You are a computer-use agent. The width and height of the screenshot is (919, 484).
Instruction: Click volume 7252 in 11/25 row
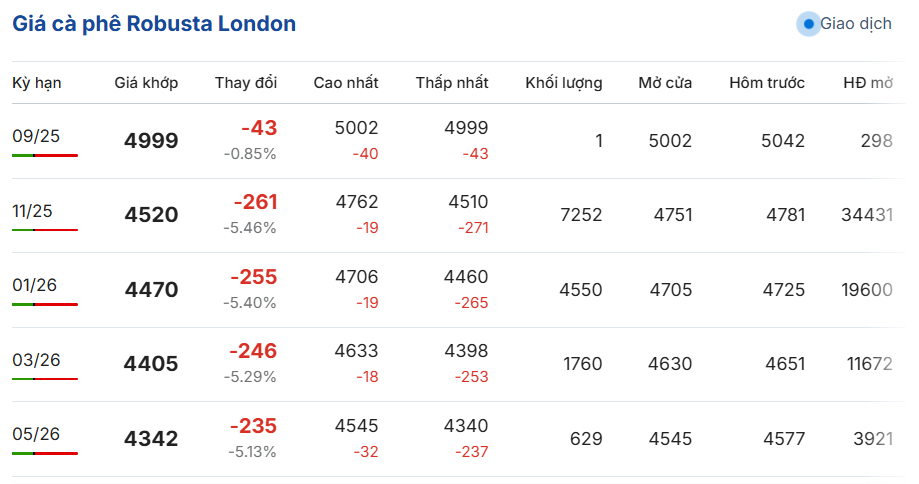[581, 214]
